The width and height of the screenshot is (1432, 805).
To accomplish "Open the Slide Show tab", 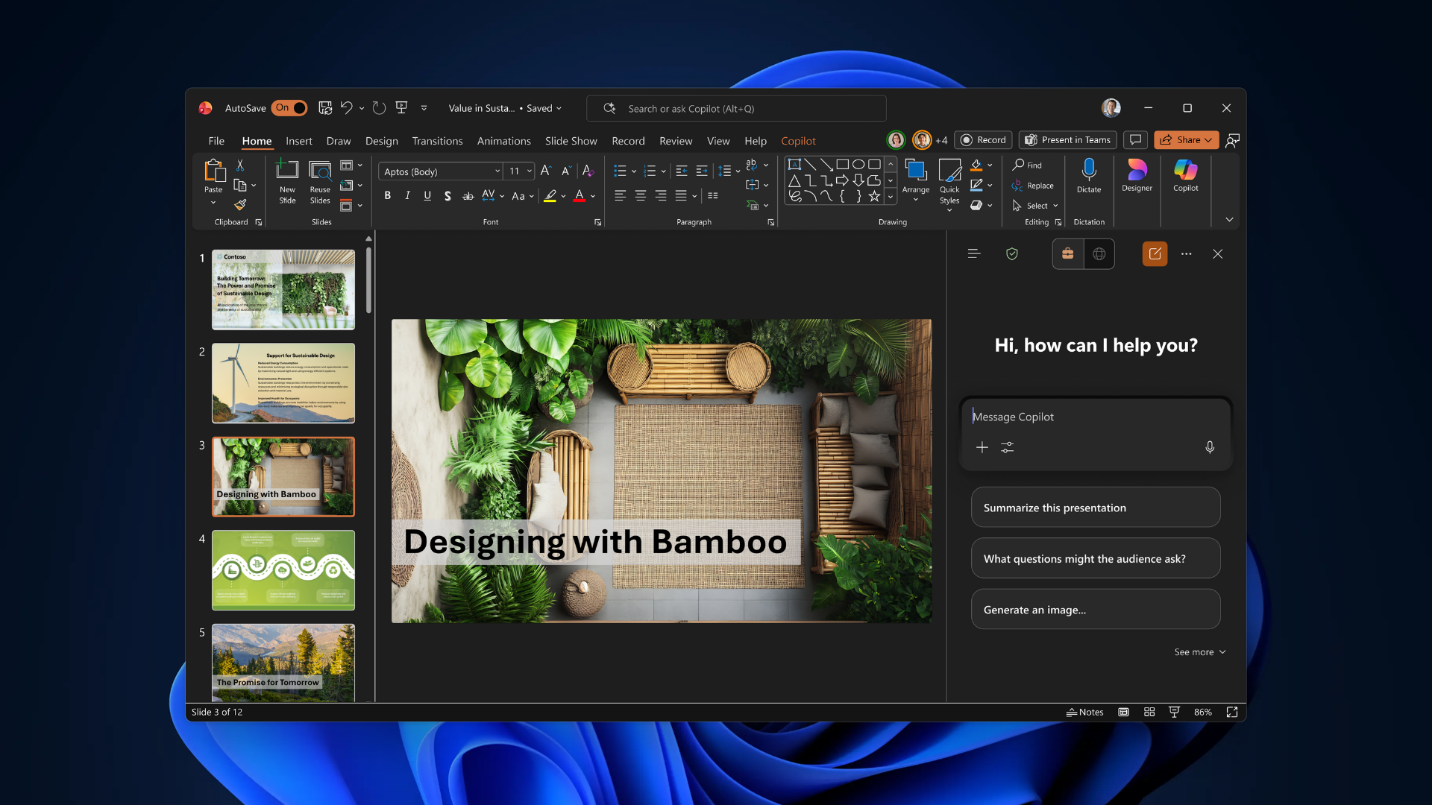I will coord(571,141).
